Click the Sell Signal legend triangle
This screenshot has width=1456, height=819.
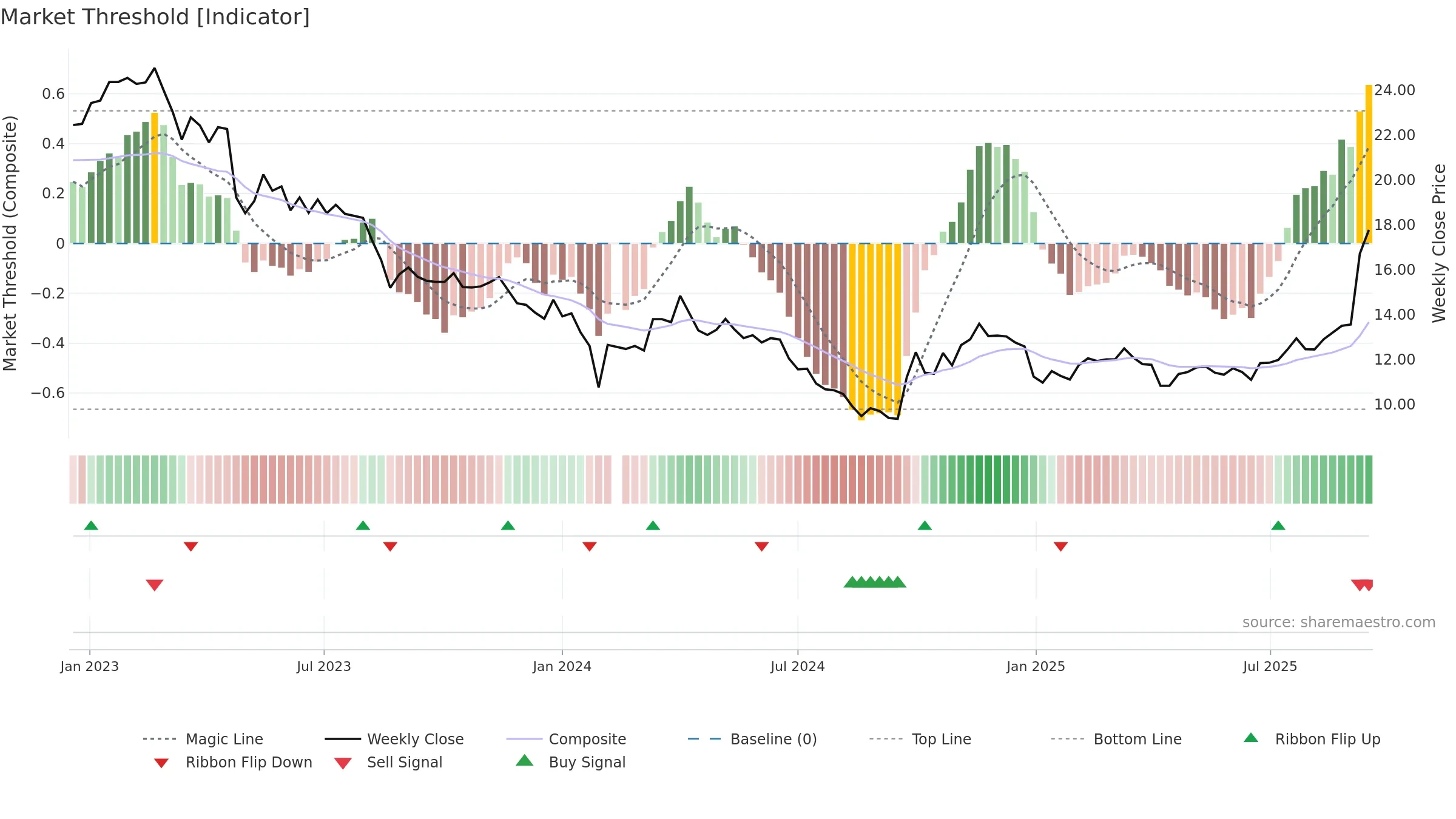click(343, 763)
